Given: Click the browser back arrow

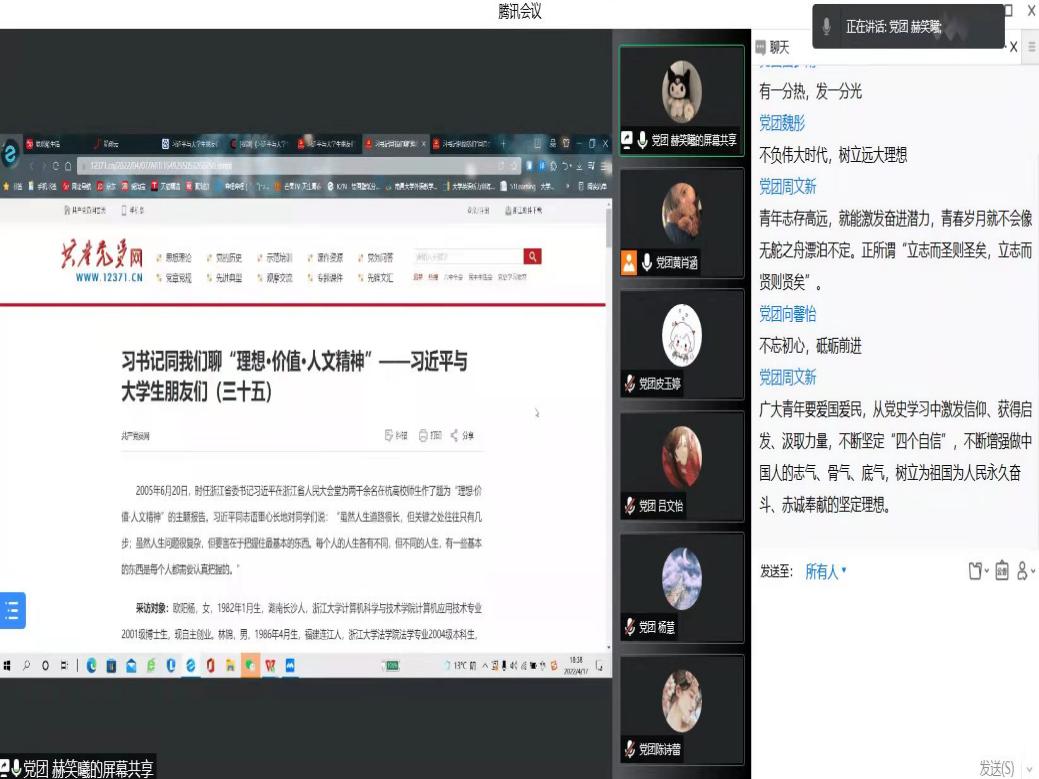Looking at the screenshot, I should [x=30, y=166].
